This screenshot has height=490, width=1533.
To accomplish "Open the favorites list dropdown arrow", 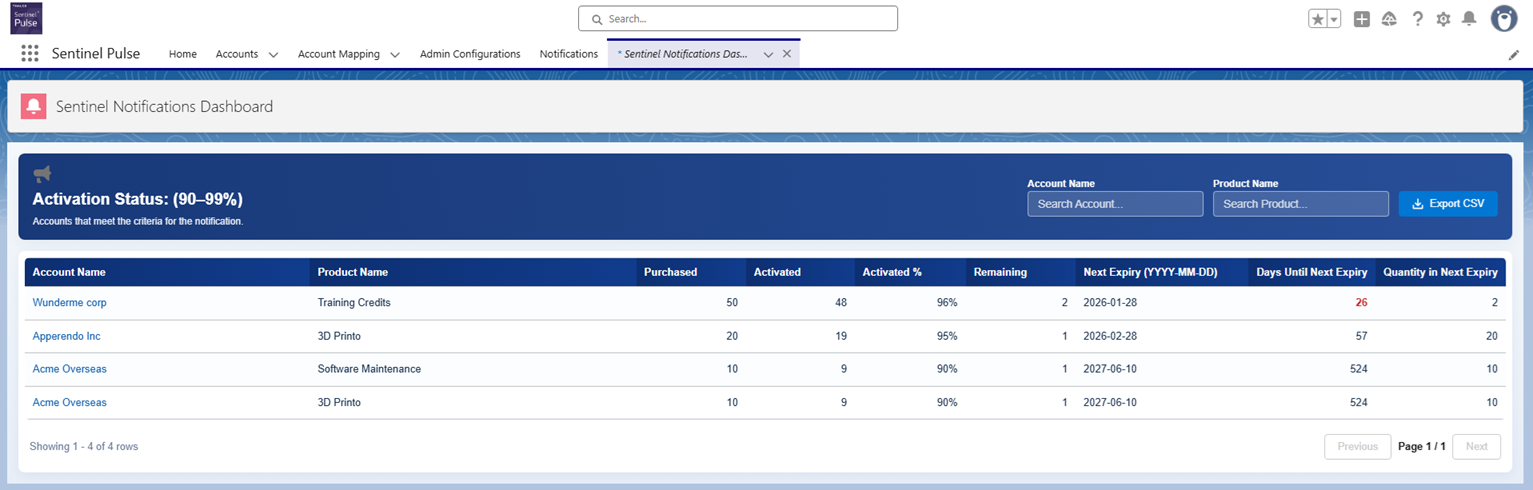I will (x=1334, y=19).
